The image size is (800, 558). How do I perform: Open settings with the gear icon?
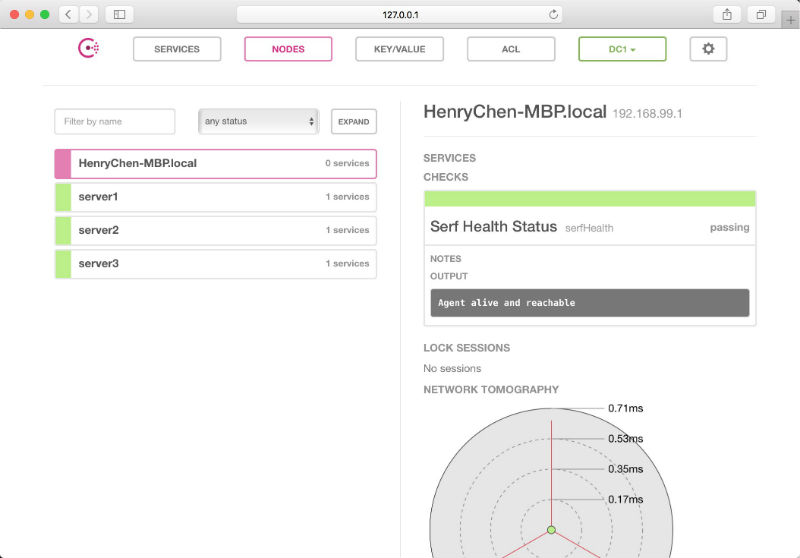708,49
